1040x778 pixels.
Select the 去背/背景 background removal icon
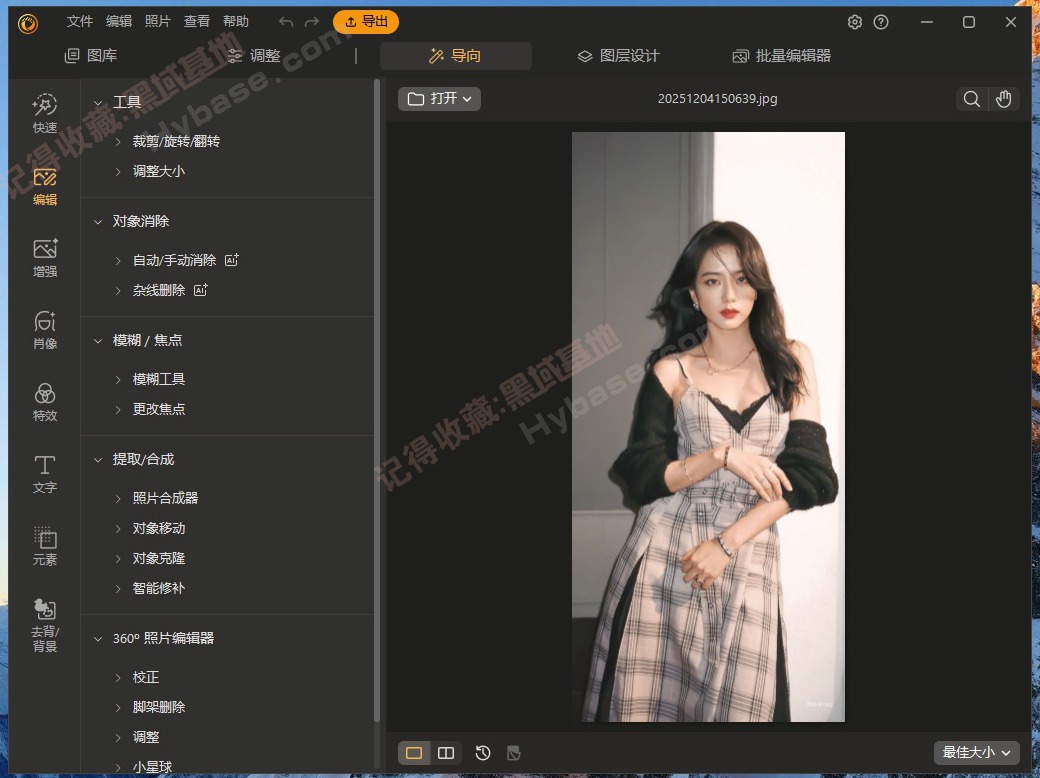click(44, 620)
